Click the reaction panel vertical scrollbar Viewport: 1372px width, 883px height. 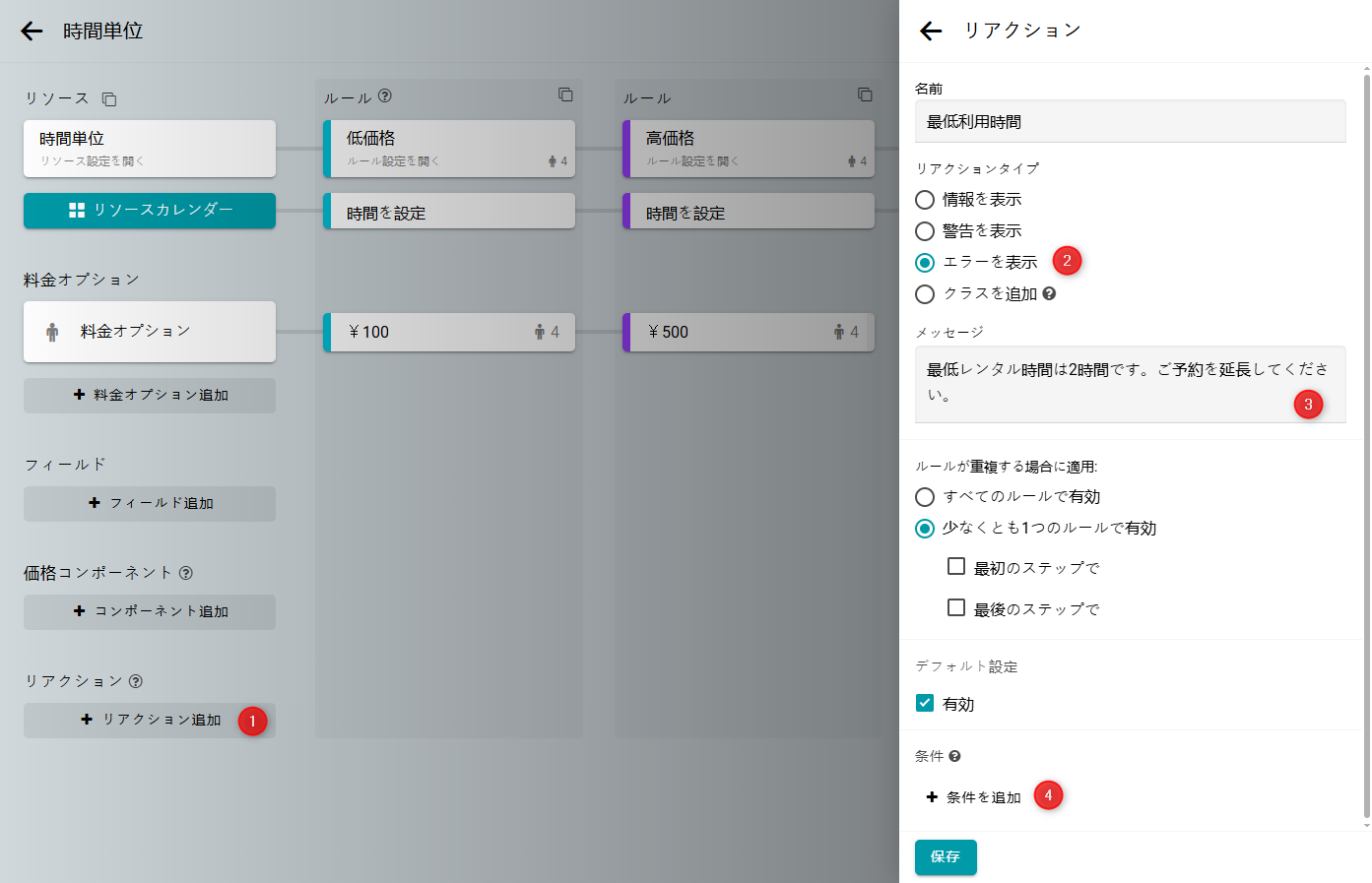click(1366, 448)
